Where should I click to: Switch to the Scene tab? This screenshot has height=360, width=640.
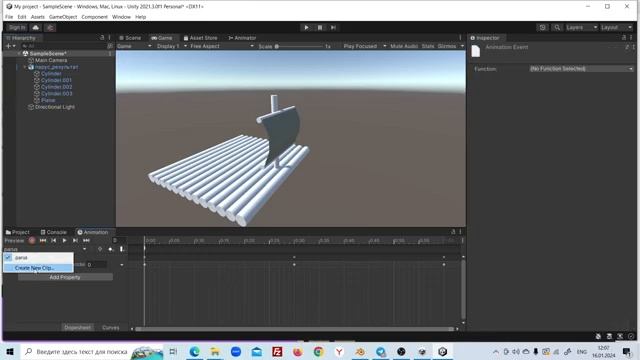(130, 38)
